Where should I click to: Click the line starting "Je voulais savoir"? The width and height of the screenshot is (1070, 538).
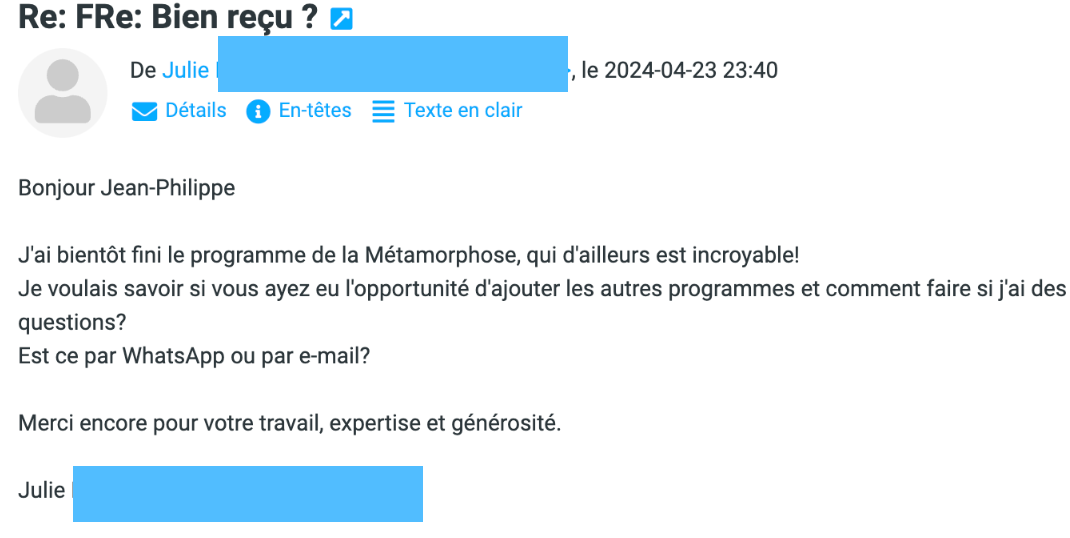point(500,289)
